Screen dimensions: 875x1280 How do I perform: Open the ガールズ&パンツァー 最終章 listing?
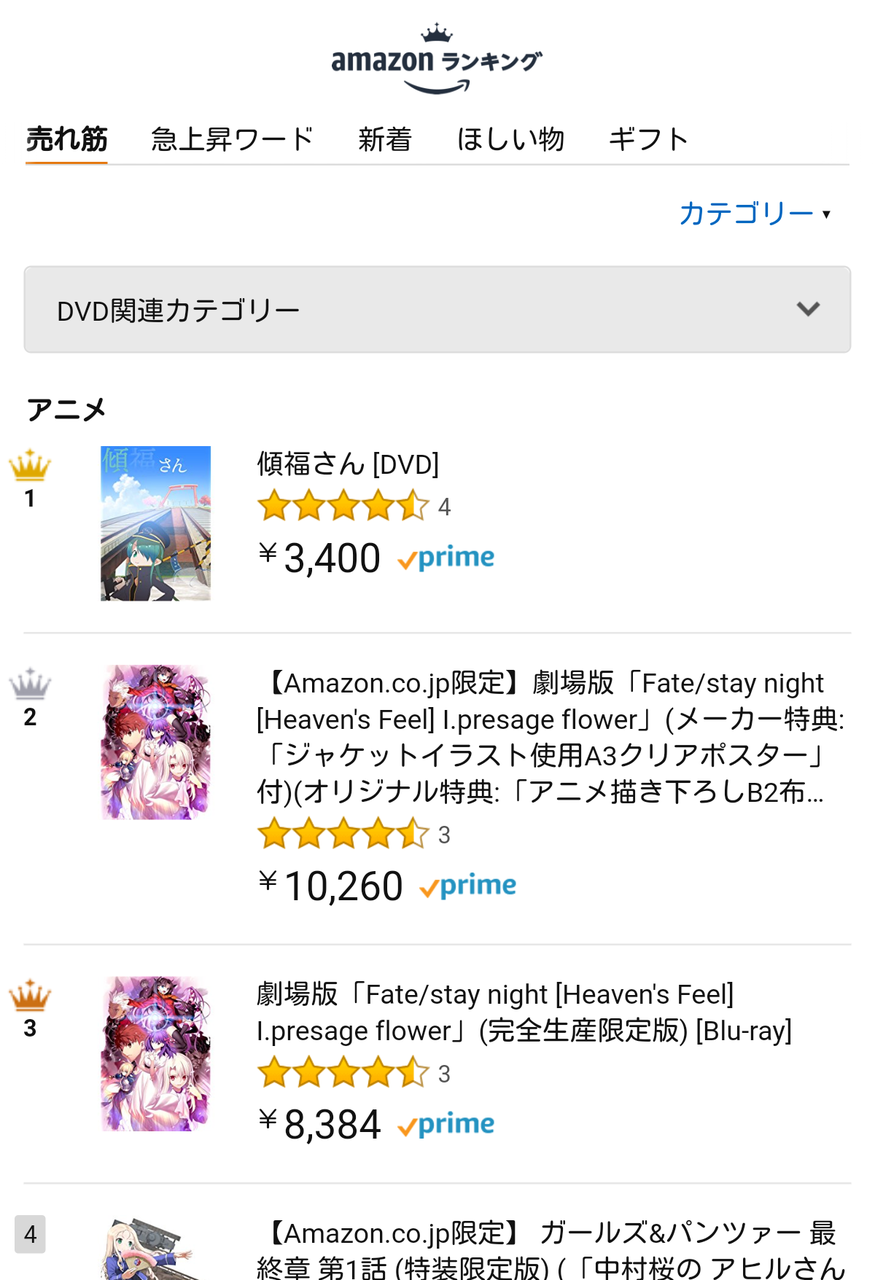[552, 1250]
